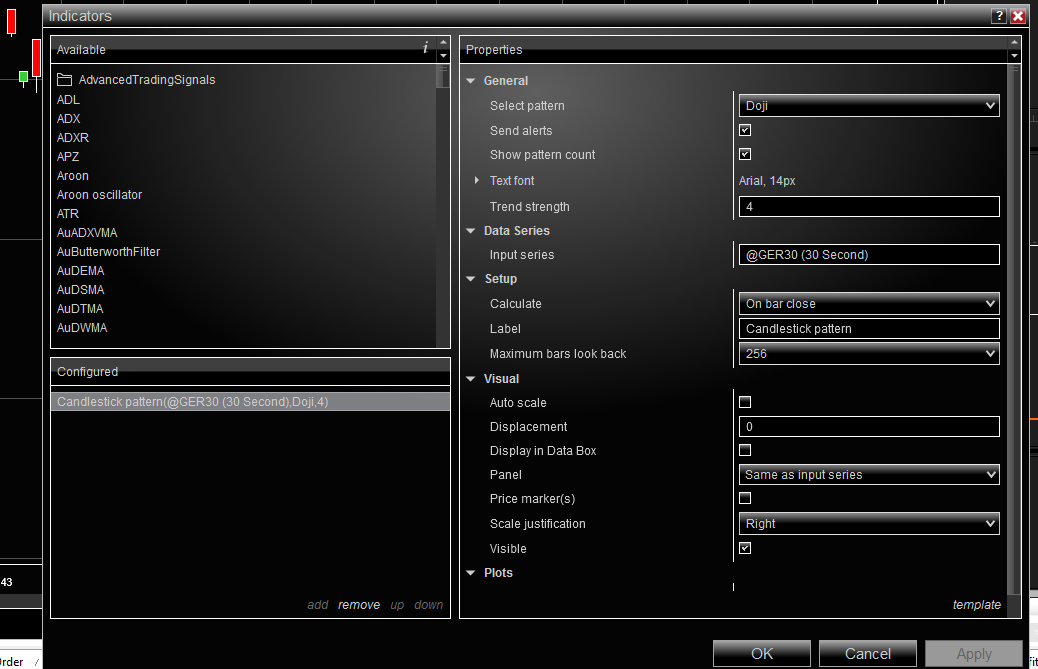The width and height of the screenshot is (1038, 669).
Task: Select ATR in Available list
Action: coord(68,214)
